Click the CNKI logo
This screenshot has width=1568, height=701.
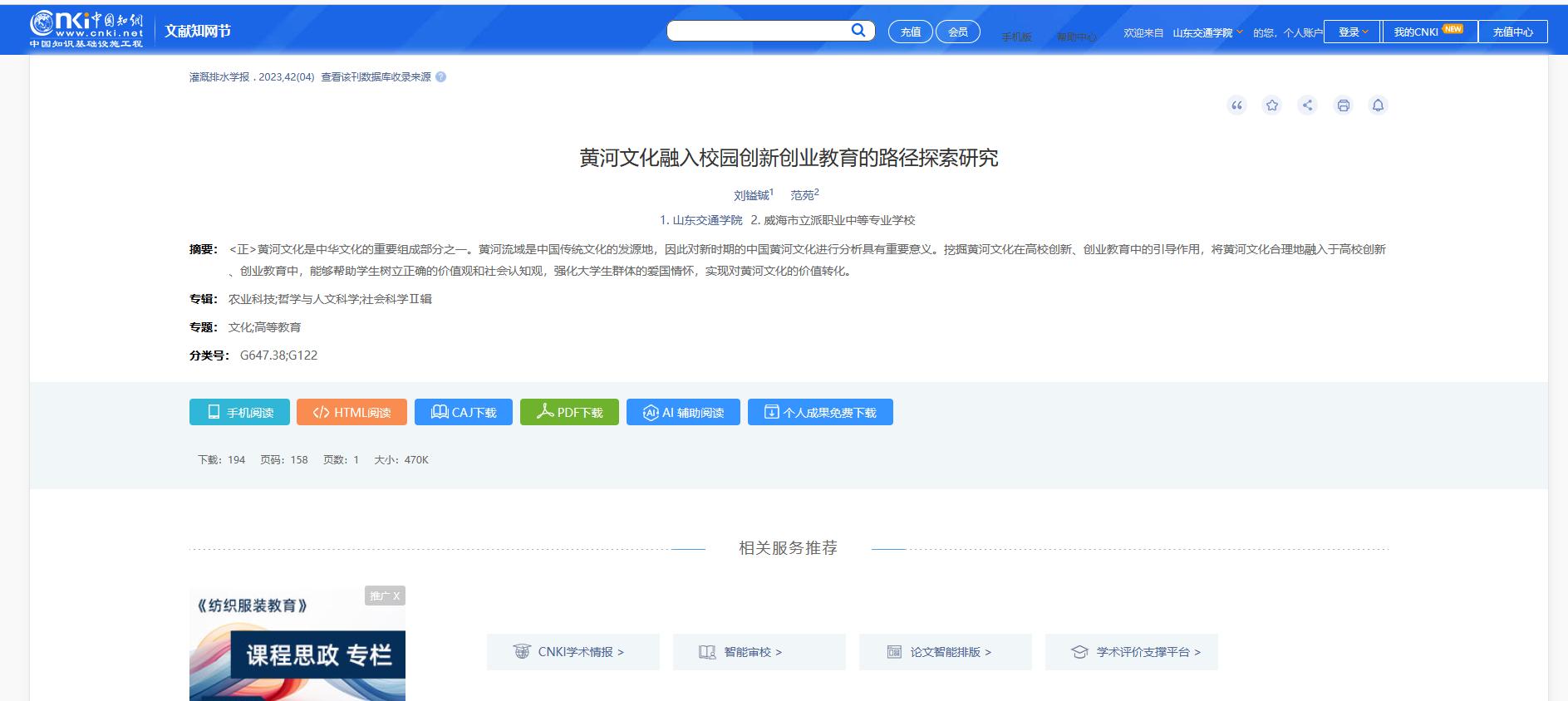point(86,30)
